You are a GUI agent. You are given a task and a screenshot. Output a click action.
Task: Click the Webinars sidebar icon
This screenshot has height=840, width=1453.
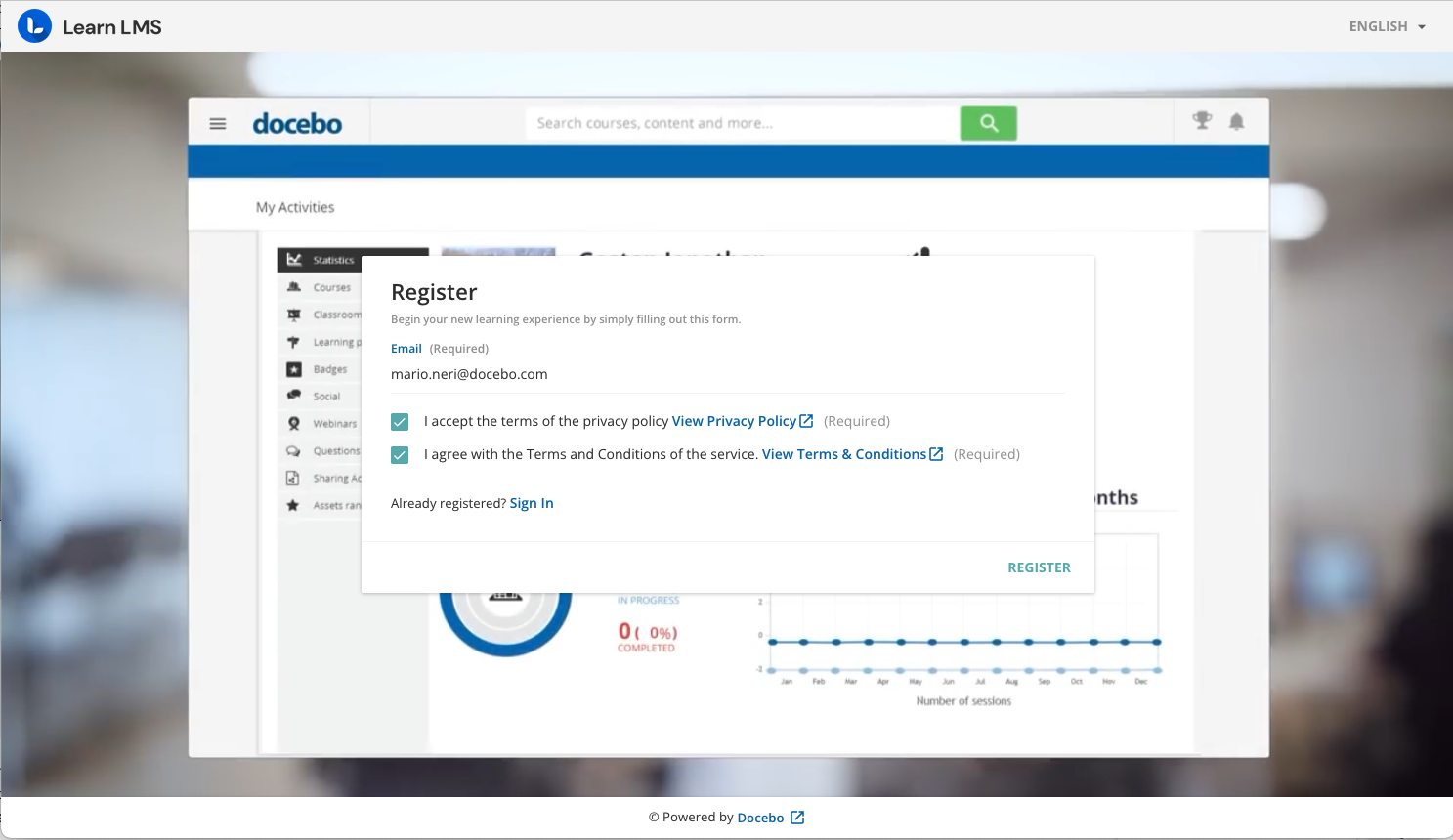pos(293,424)
